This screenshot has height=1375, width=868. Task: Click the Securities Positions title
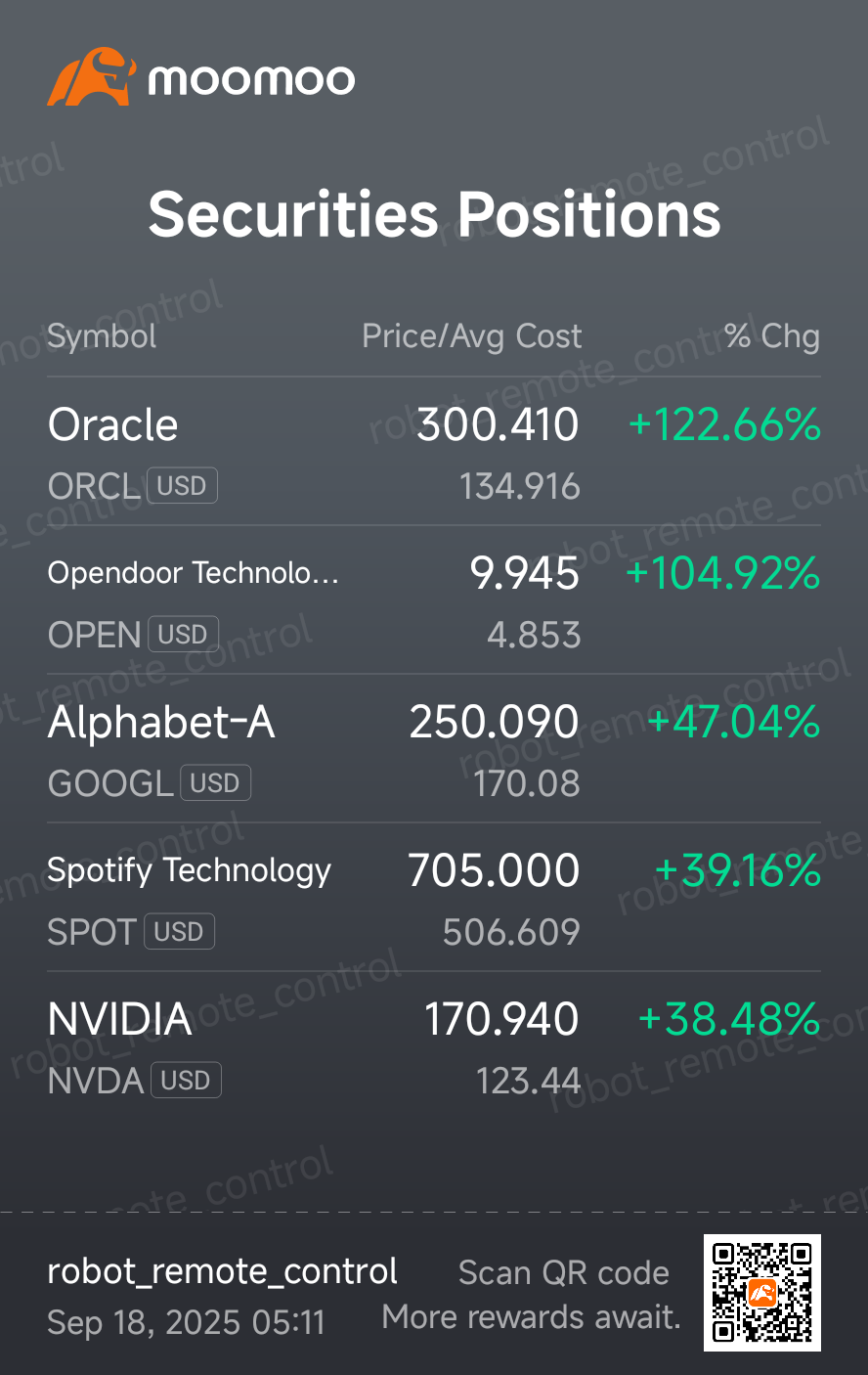point(434,214)
